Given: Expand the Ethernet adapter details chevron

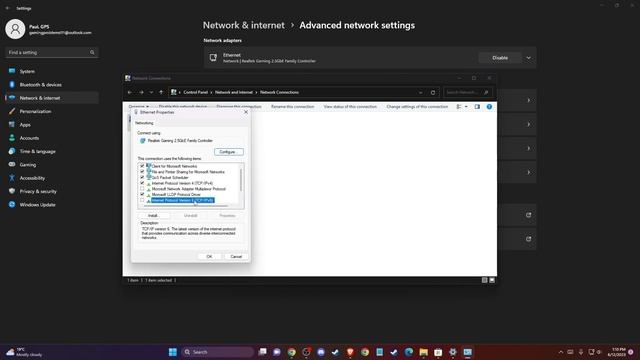Looking at the screenshot, I should pos(529,58).
